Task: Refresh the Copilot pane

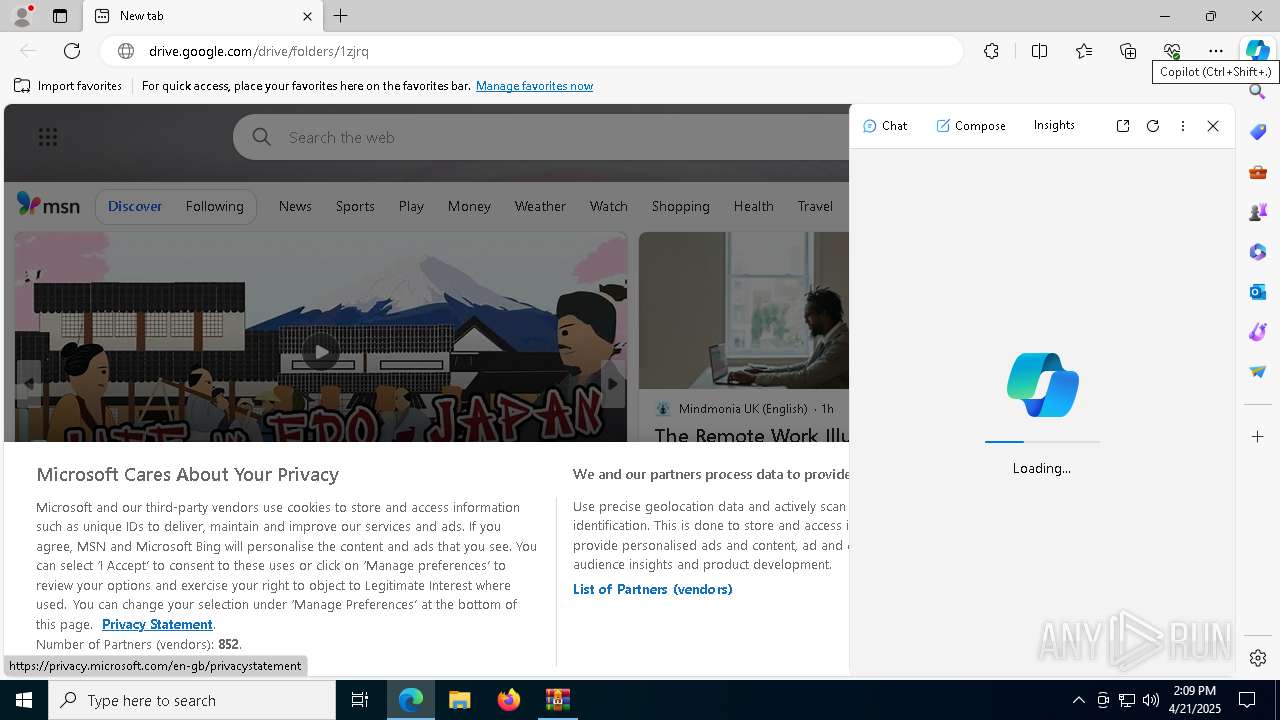Action: pyautogui.click(x=1153, y=126)
